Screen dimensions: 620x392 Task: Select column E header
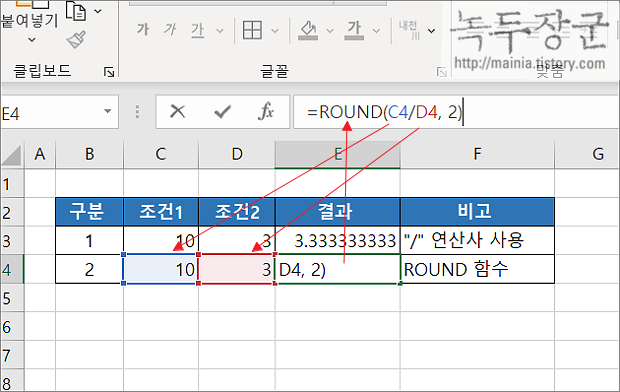[x=338, y=155]
